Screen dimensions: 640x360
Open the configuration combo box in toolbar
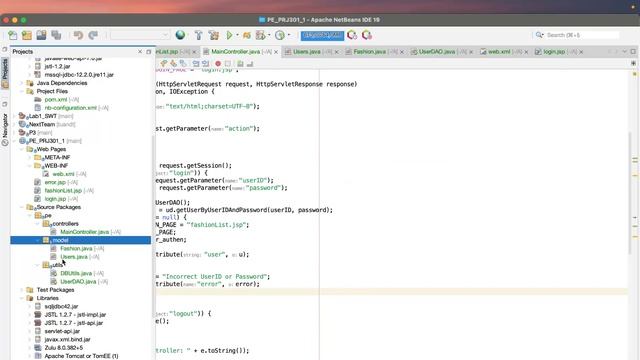tap(140, 36)
